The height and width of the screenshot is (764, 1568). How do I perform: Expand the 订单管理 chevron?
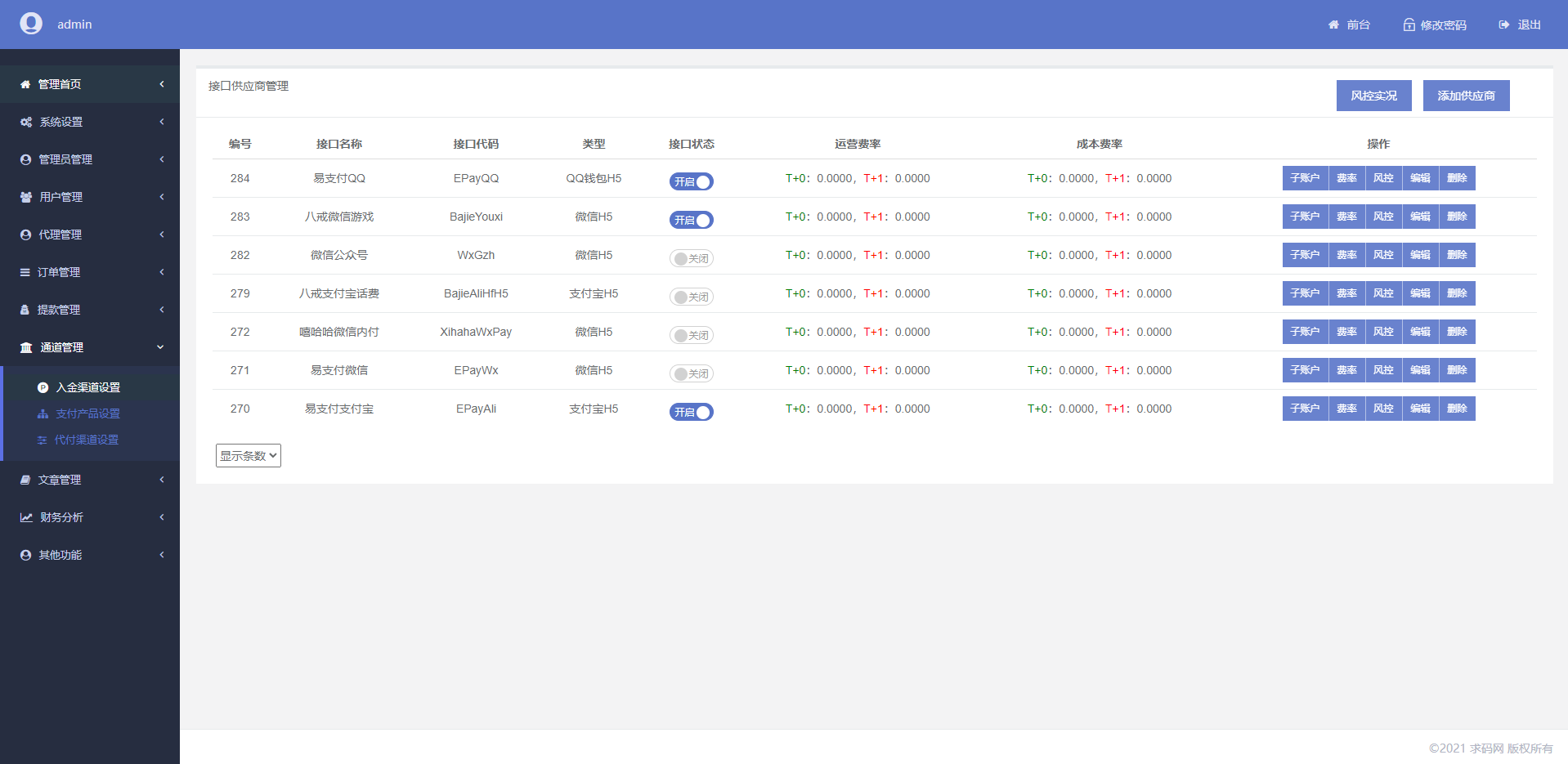(162, 272)
